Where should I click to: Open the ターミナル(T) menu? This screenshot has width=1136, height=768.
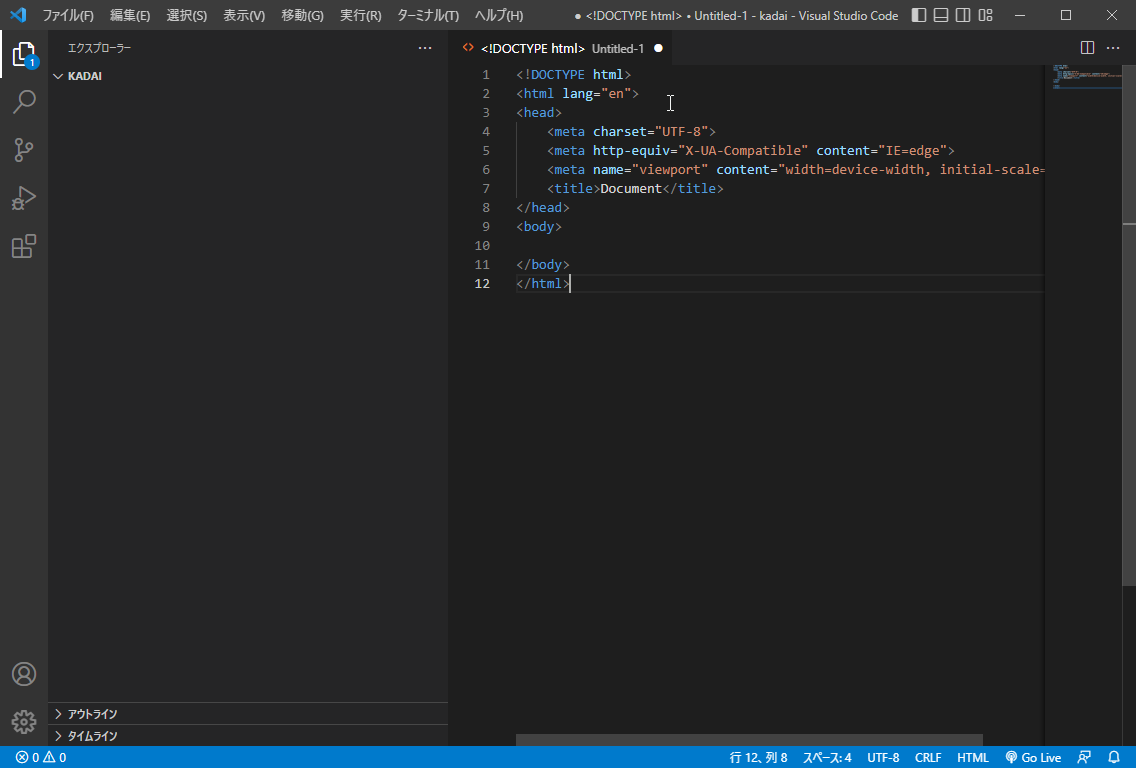tap(428, 16)
